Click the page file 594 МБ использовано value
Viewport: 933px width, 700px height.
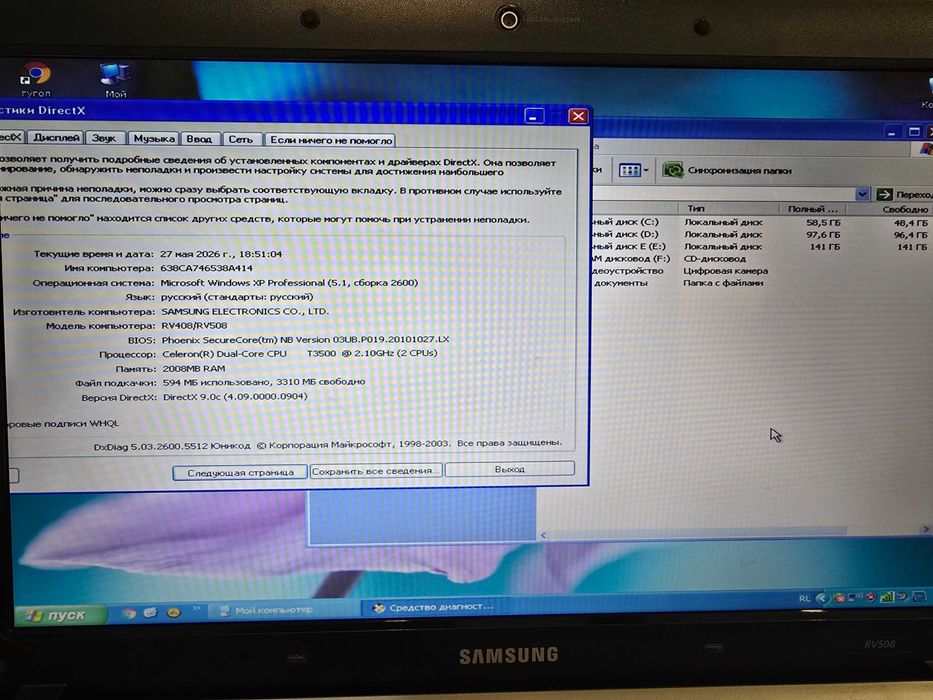coord(264,382)
